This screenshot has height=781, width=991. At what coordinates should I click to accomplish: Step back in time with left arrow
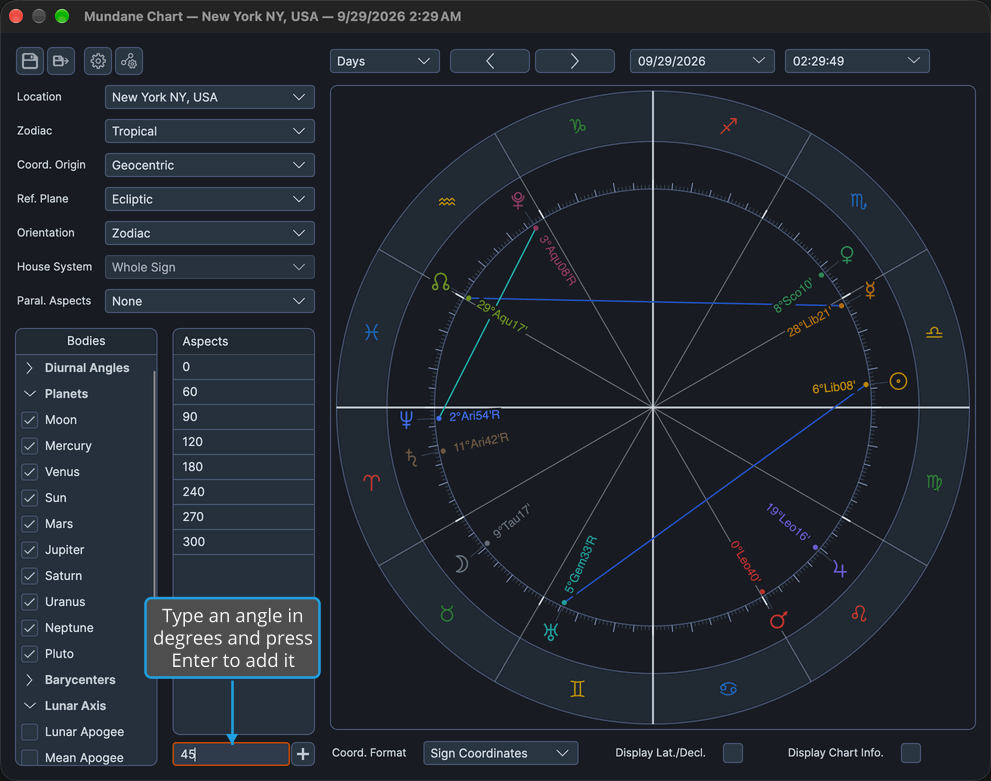490,61
